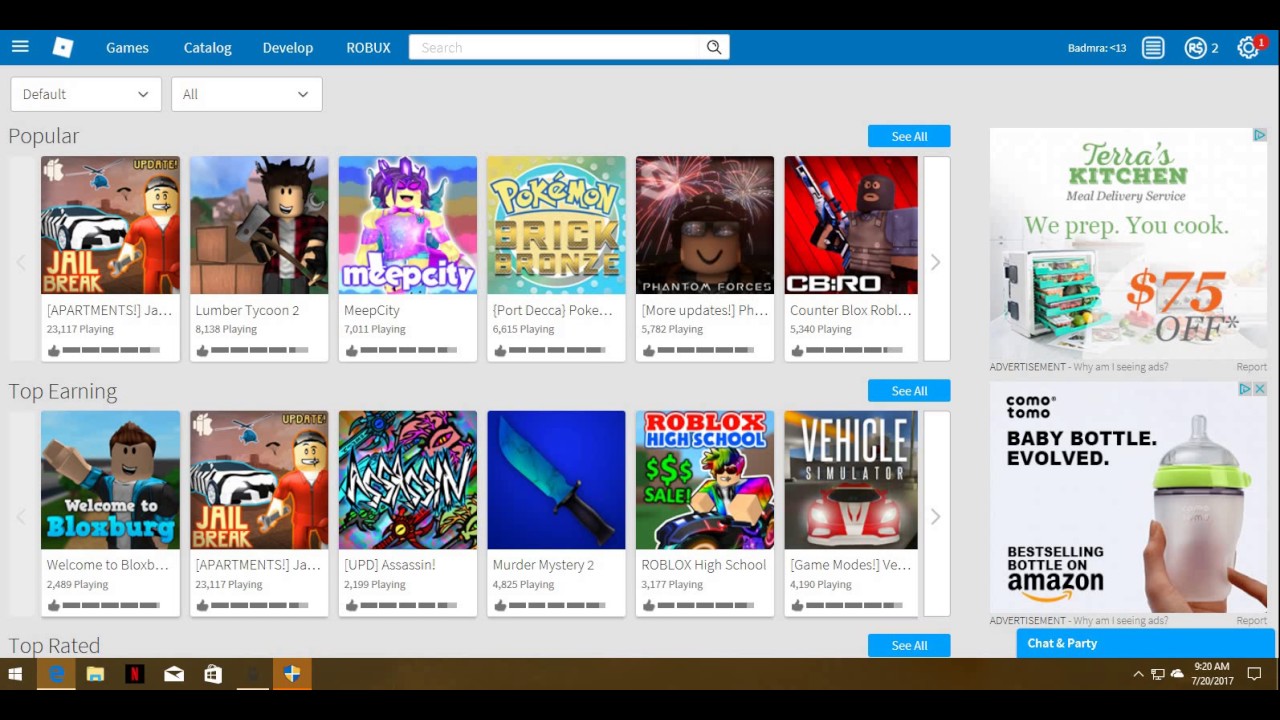Click thumbs-up rating on Lumber Tycoon 2
Viewport: 1280px width, 720px height.
(202, 351)
